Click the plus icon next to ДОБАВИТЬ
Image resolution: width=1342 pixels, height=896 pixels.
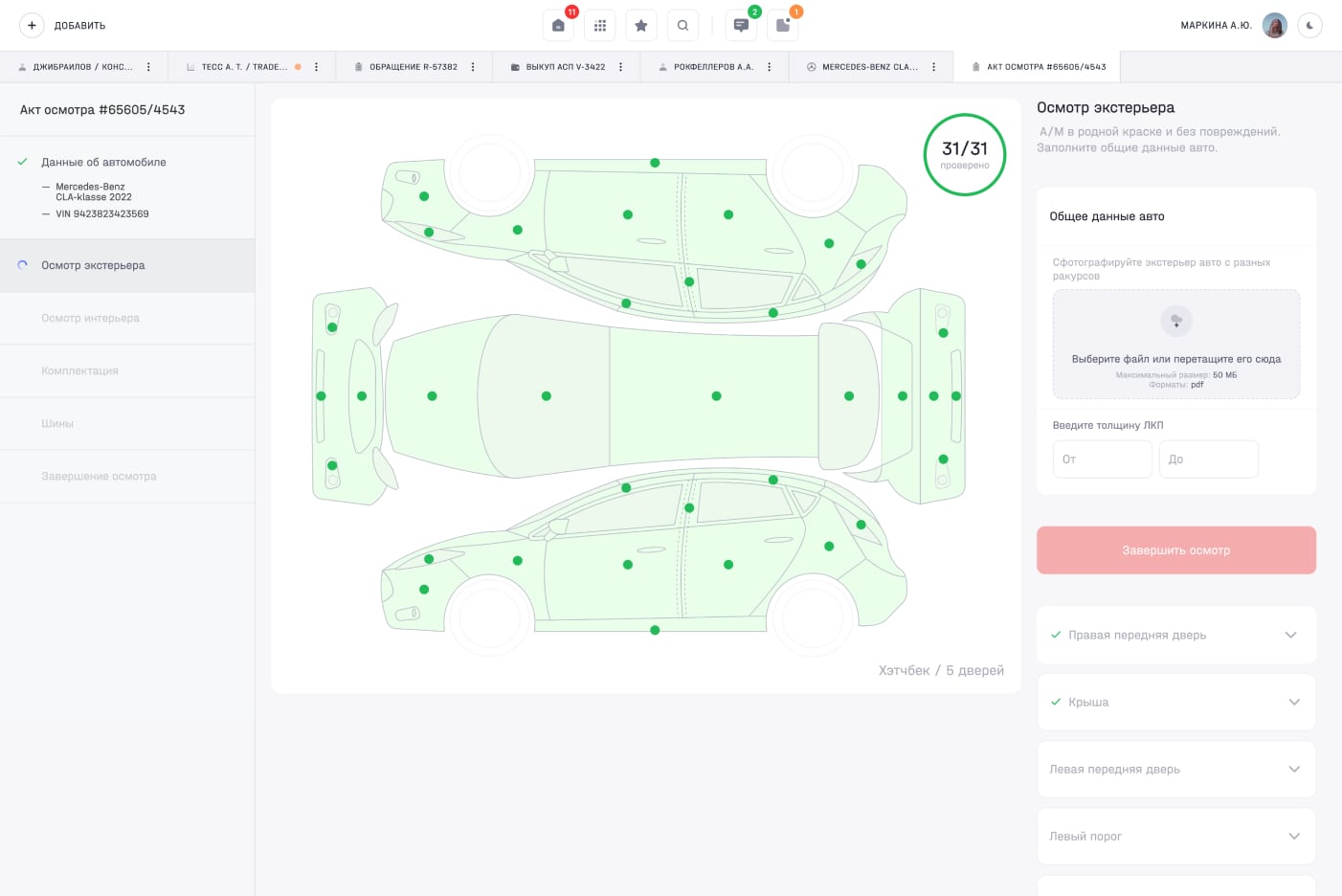32,26
